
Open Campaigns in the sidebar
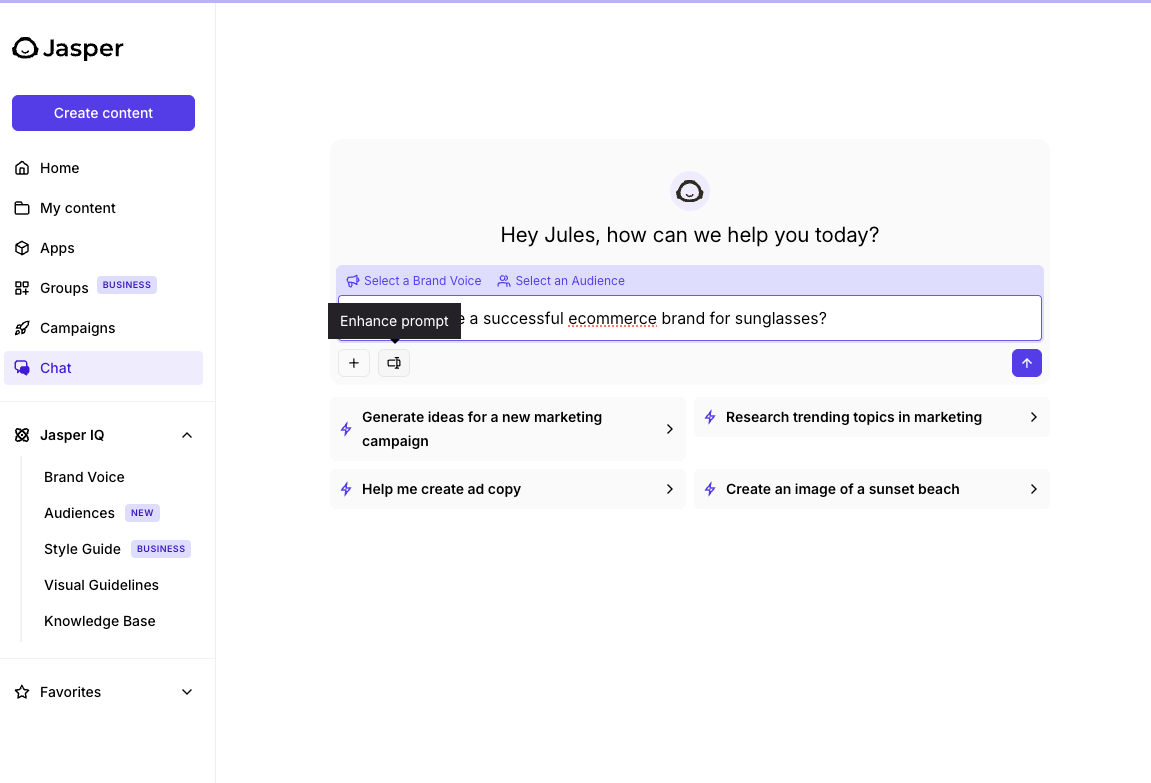104,328
